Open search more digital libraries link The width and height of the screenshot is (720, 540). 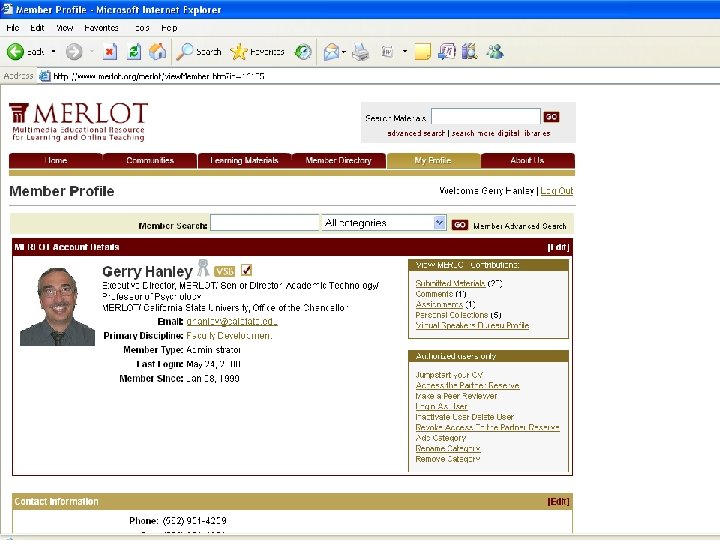tap(501, 134)
